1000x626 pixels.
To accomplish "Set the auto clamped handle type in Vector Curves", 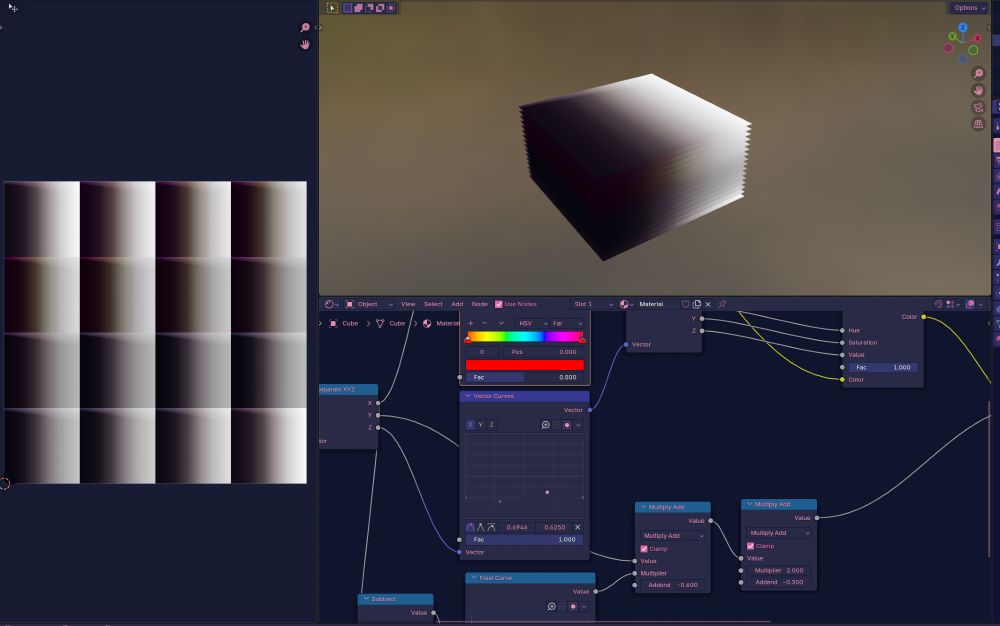I will click(491, 527).
